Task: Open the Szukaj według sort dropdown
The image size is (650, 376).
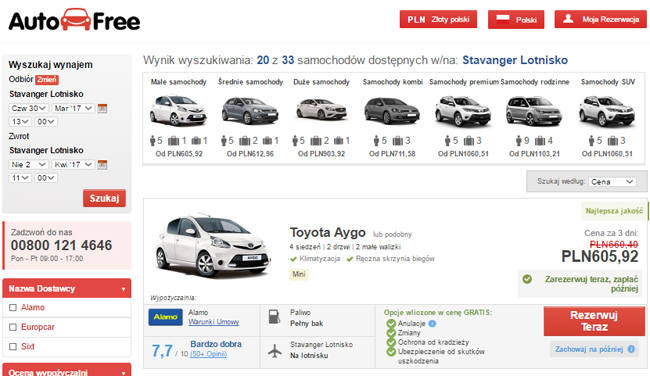Action: pos(612,182)
